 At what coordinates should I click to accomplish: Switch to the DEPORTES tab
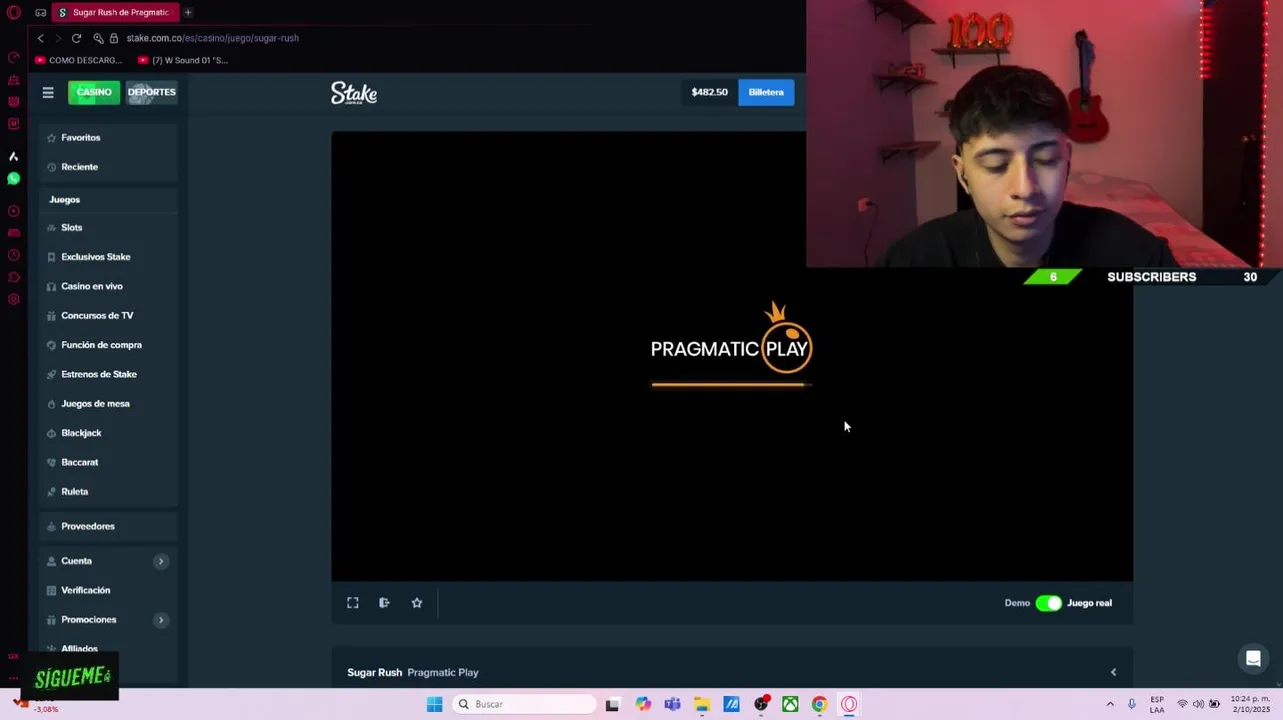tap(151, 92)
